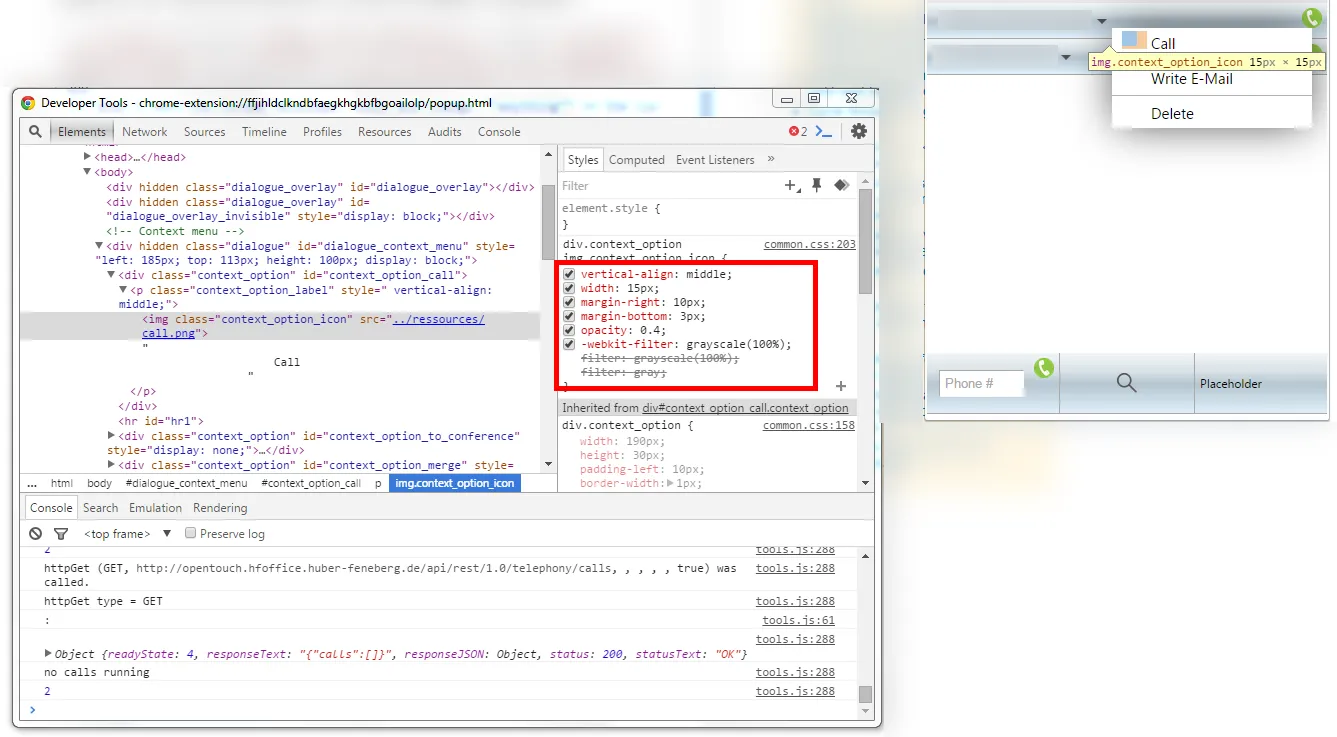Image resolution: width=1337 pixels, height=737 pixels.
Task: Open tools.js:61 source link
Action: click(798, 620)
